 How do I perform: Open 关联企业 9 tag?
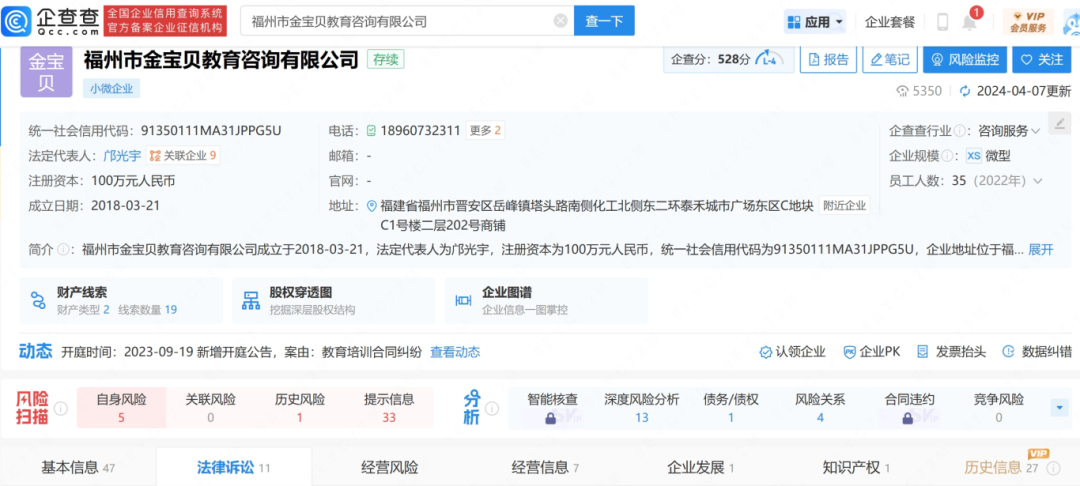183,156
